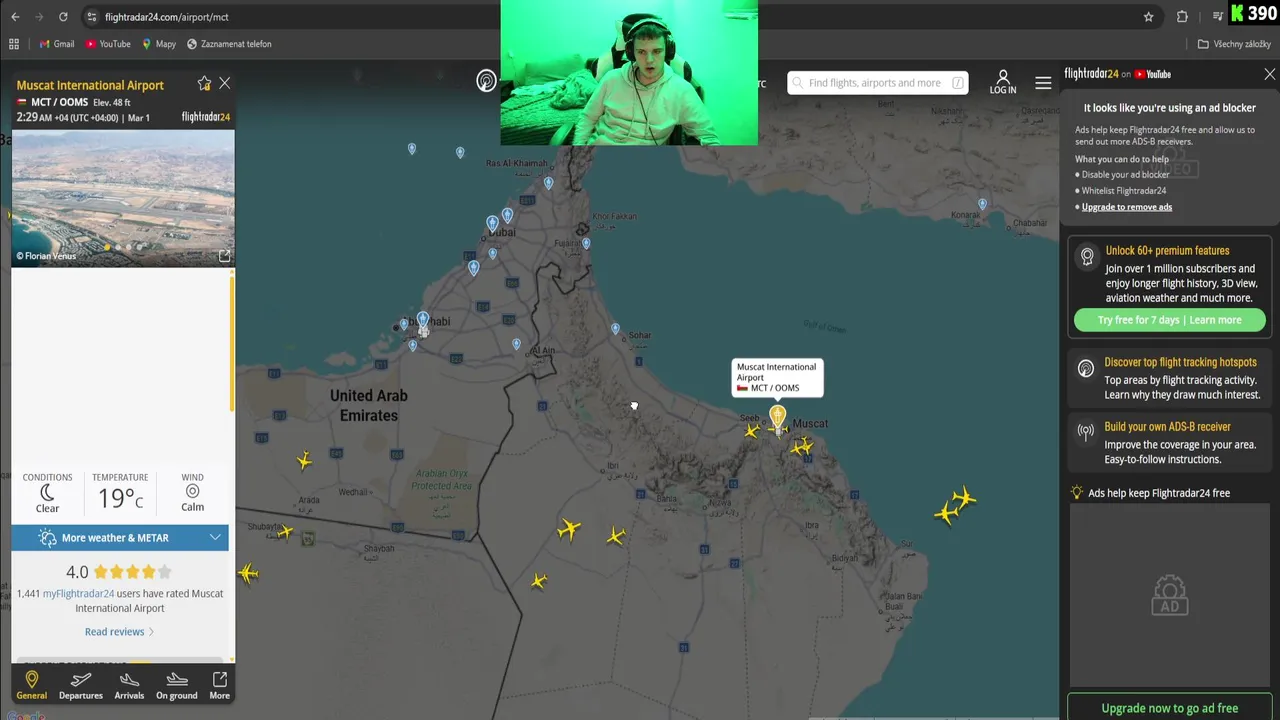Click the LOG IN user icon
The width and height of the screenshot is (1280, 720).
(1003, 82)
